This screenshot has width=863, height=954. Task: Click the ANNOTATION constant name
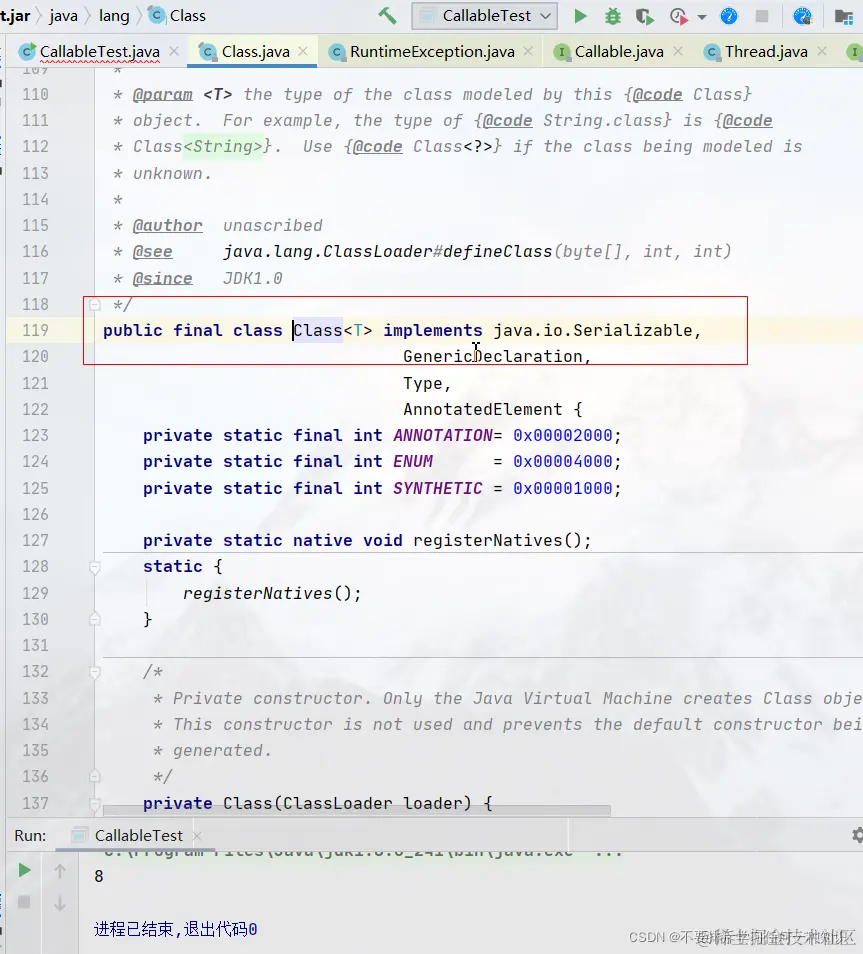tap(443, 436)
